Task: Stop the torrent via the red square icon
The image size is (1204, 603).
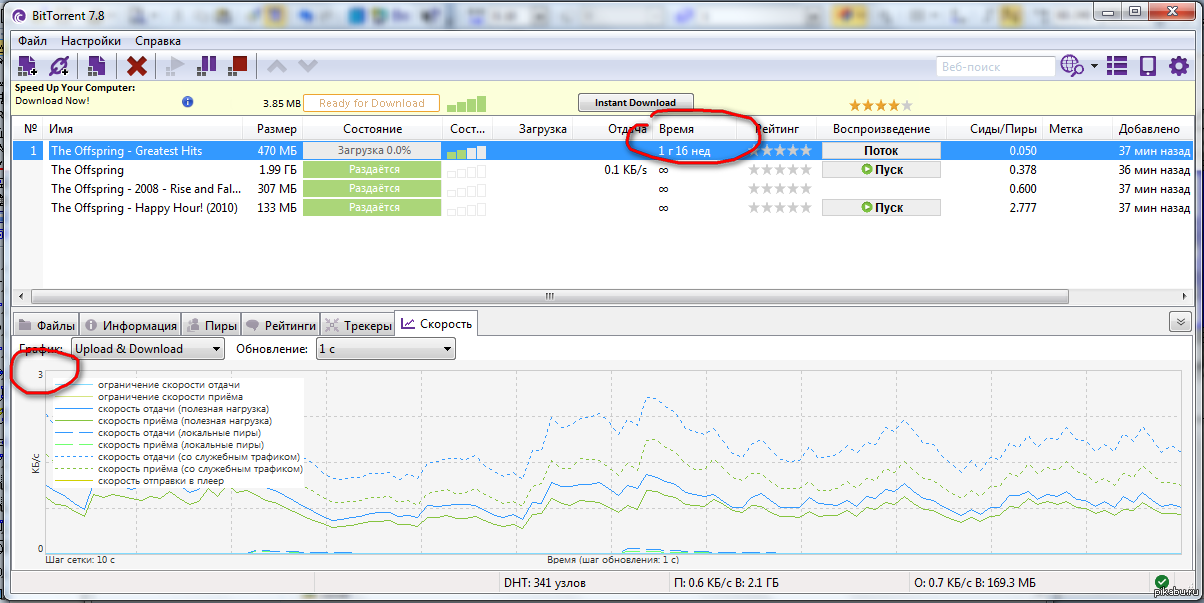Action: 237,66
